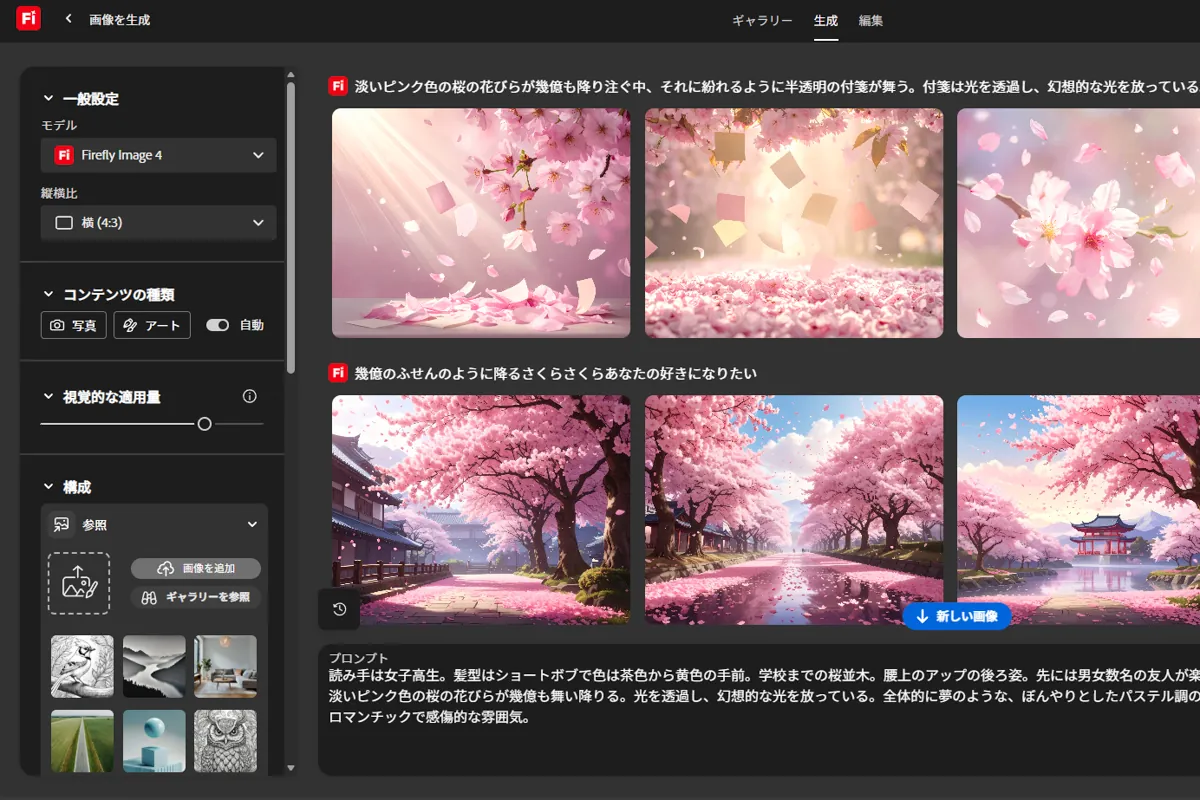Viewport: 1200px width, 800px height.
Task: Click the 参照 reference image icon in 構成
Action: [x=61, y=524]
